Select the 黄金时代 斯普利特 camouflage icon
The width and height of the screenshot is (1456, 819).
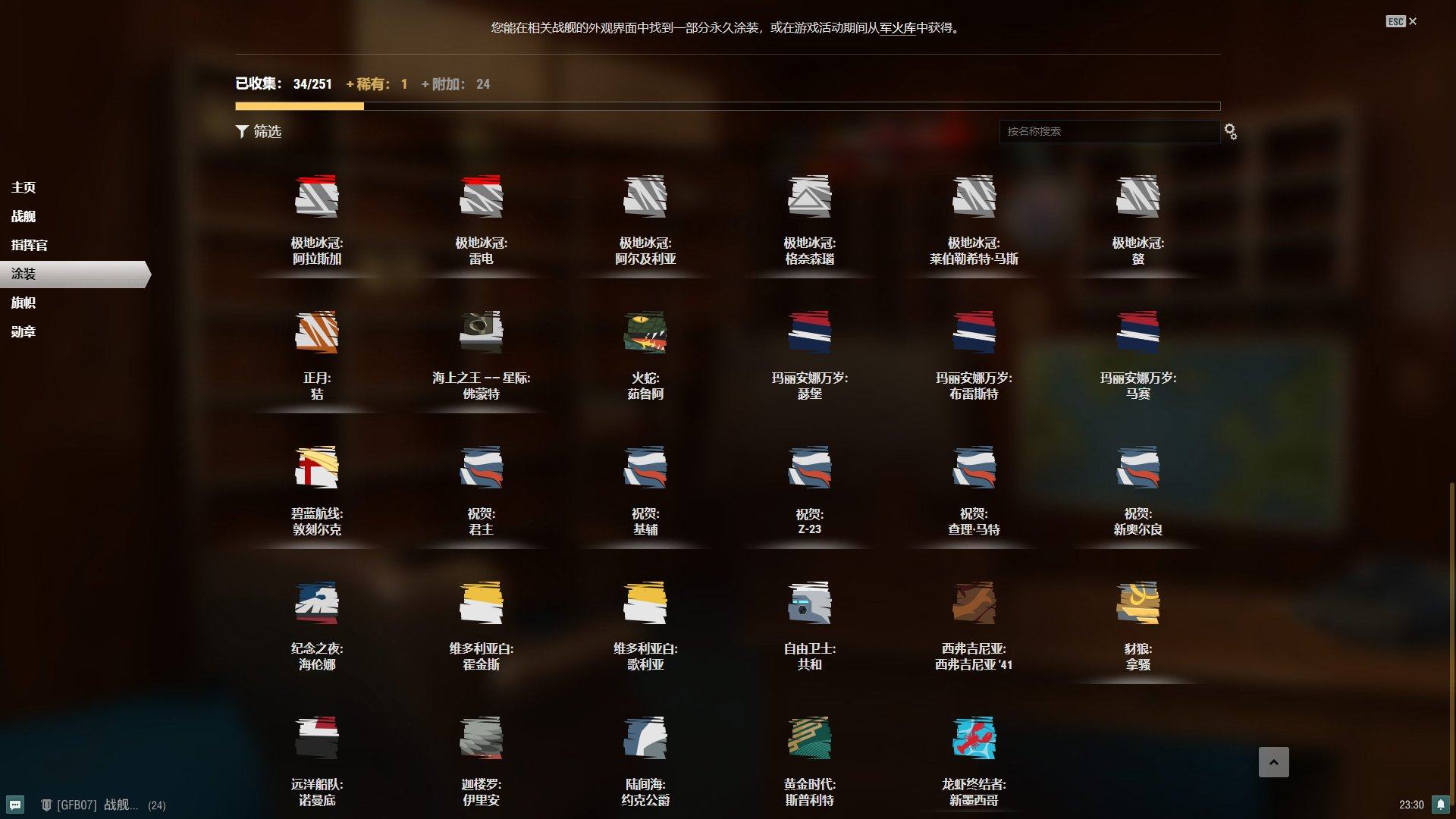point(809,738)
